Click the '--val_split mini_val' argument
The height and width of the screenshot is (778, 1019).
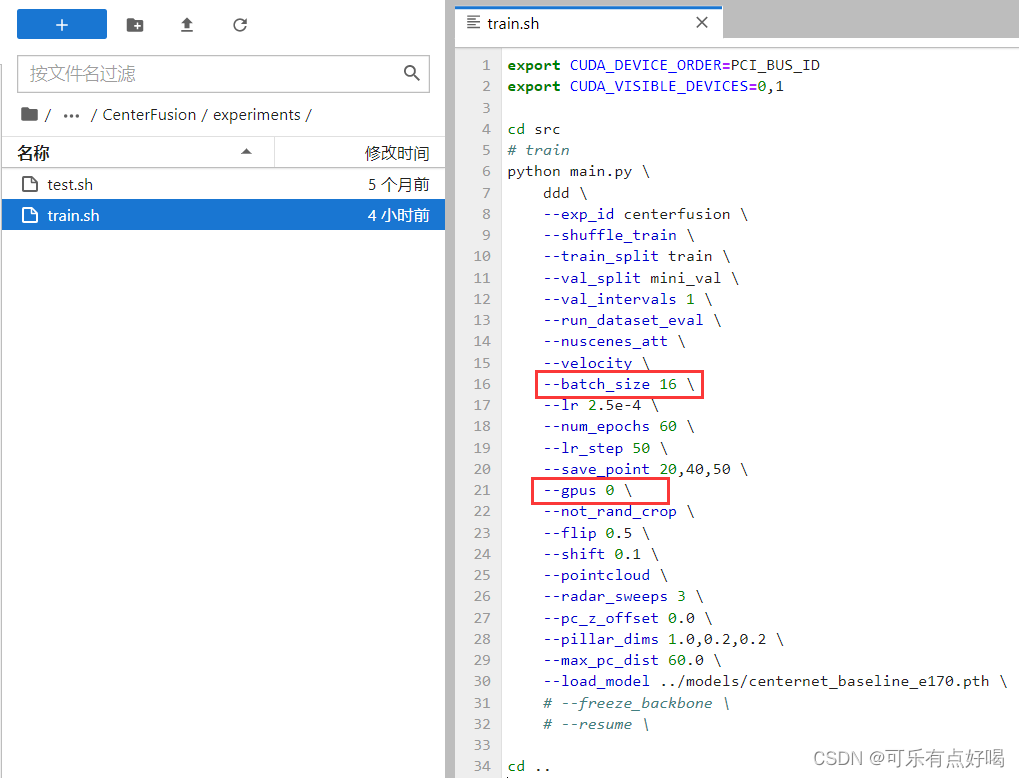pos(632,278)
